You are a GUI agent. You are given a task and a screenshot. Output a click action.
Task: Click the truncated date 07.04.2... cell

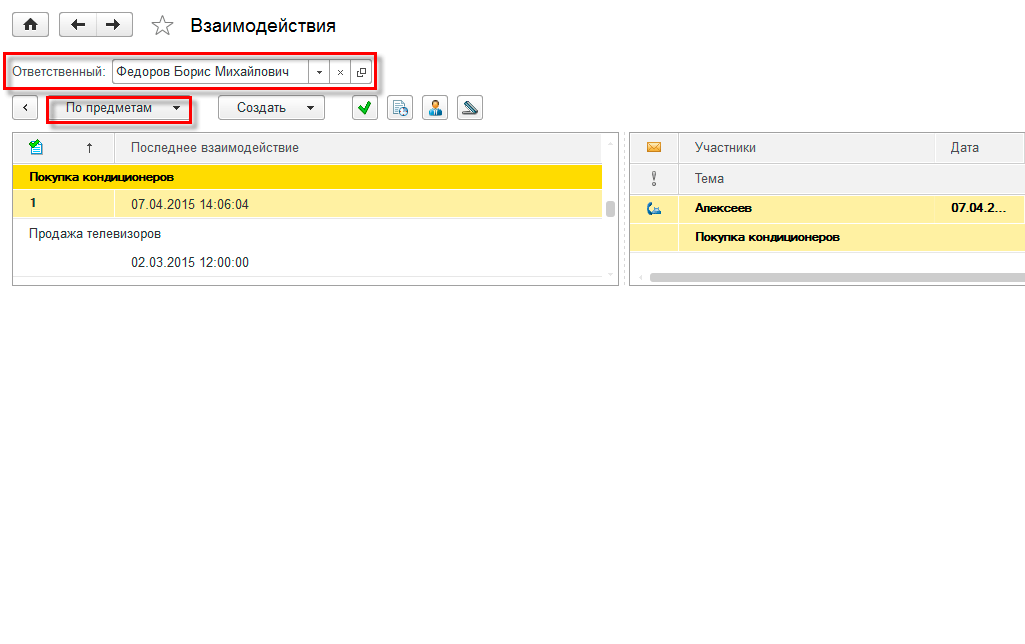coord(979,208)
